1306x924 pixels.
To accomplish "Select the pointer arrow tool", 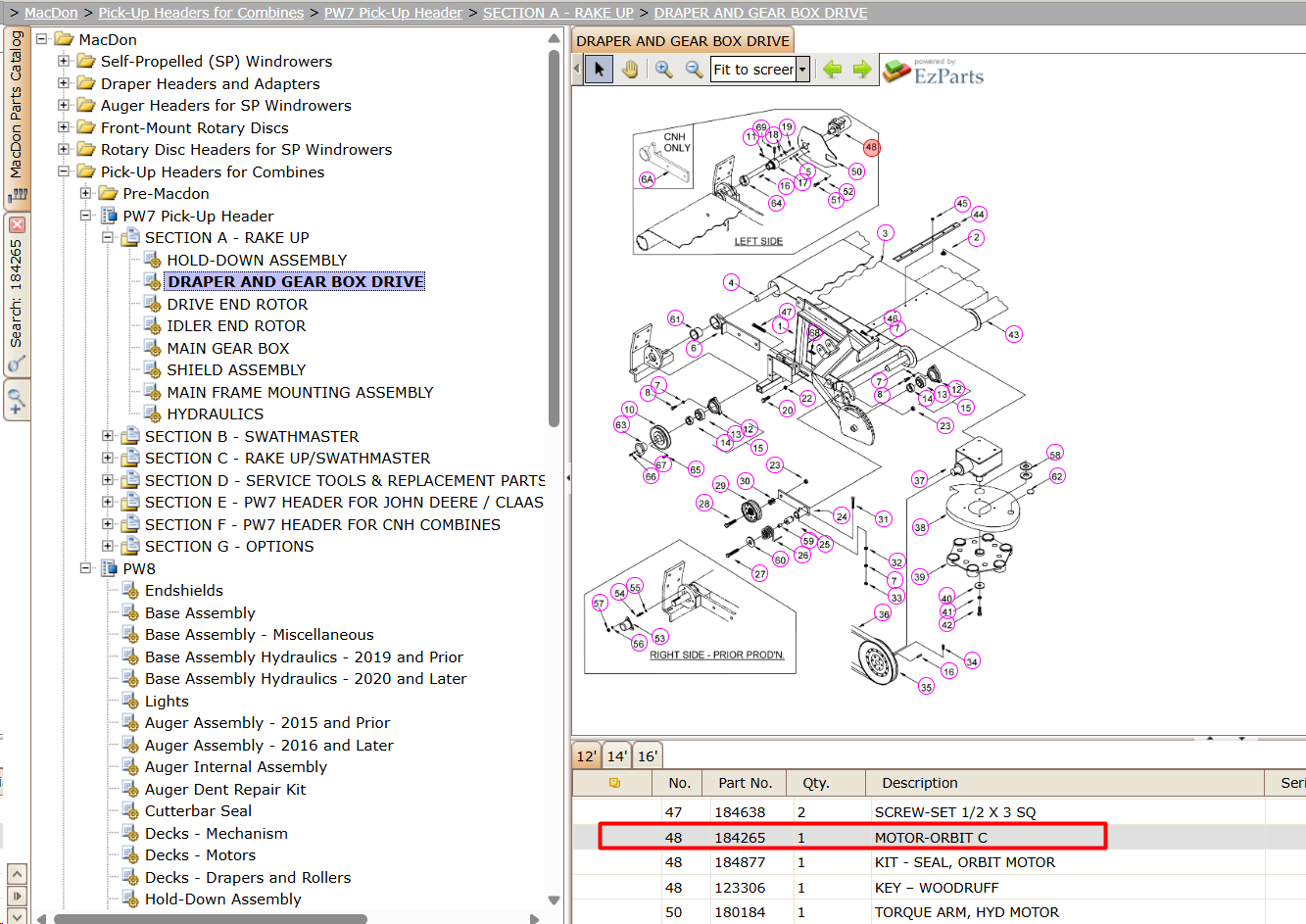I will (x=600, y=69).
